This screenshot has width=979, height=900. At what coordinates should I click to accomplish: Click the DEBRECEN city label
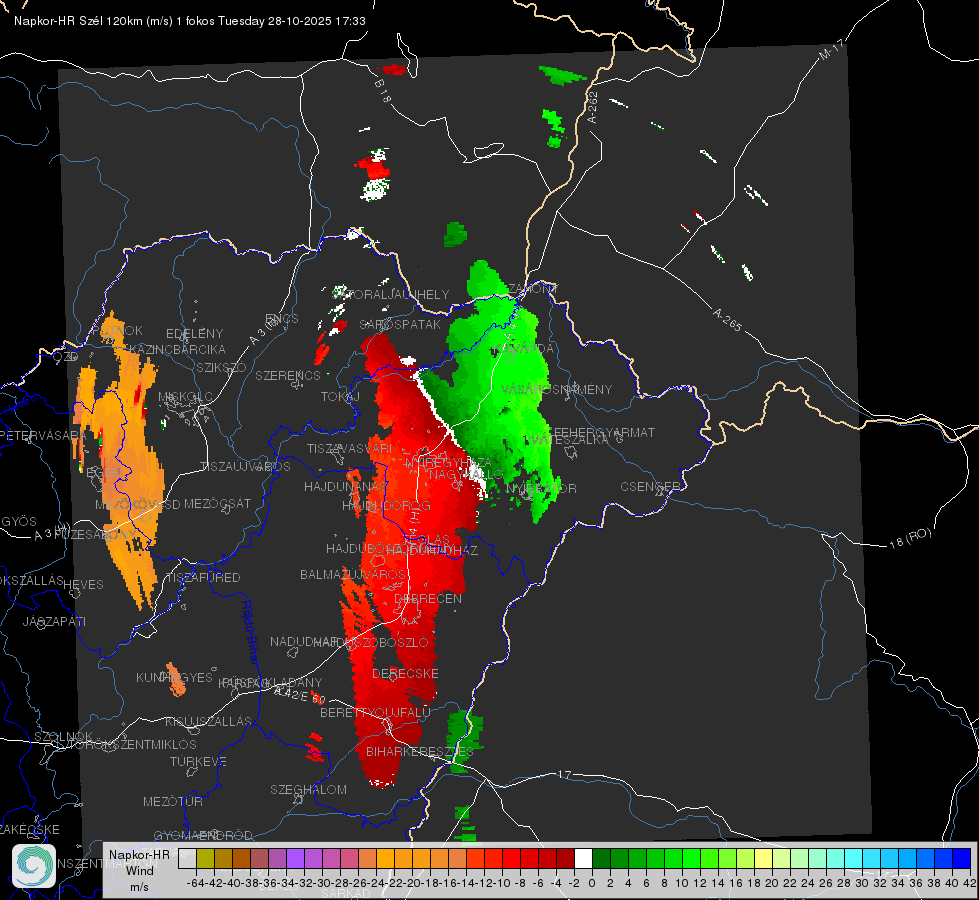click(428, 598)
